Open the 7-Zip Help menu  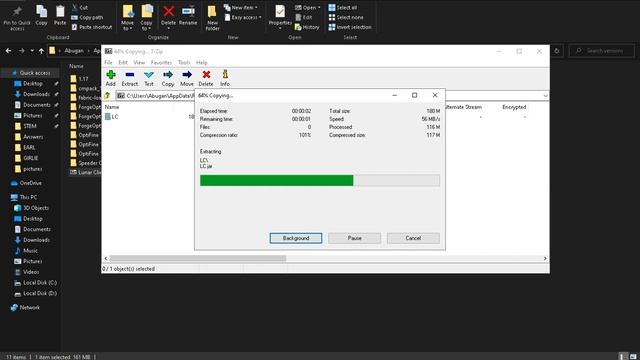pyautogui.click(x=202, y=62)
